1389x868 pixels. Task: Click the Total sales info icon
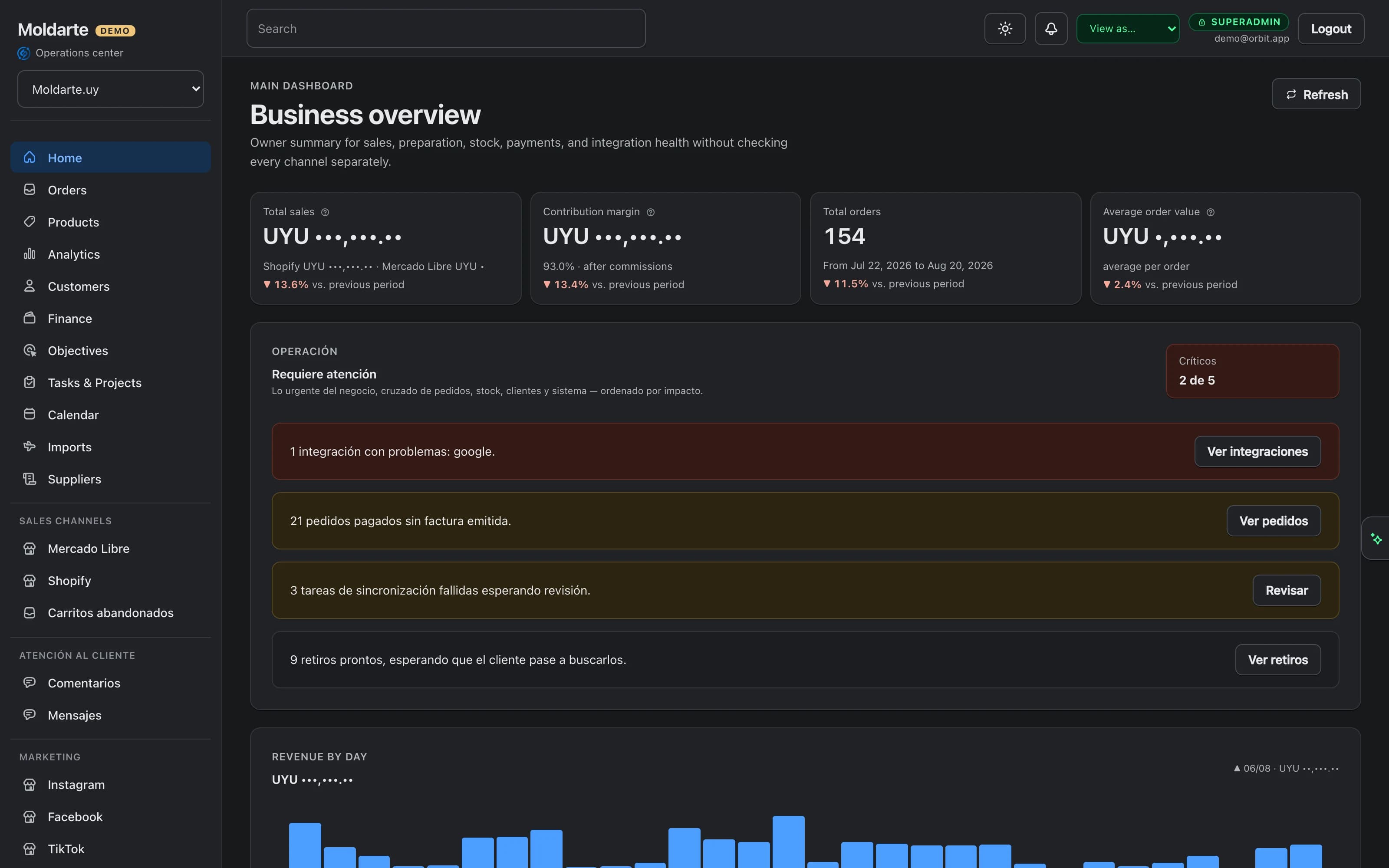325,212
